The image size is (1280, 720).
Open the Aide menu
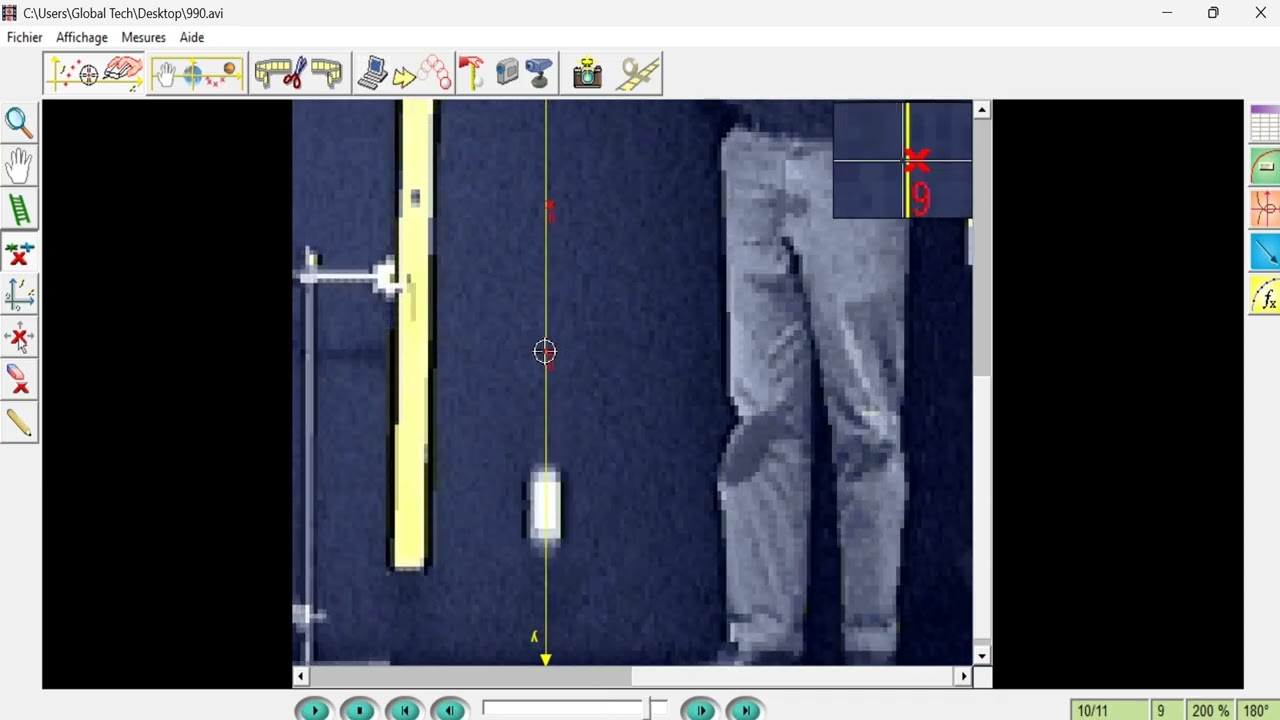click(192, 37)
